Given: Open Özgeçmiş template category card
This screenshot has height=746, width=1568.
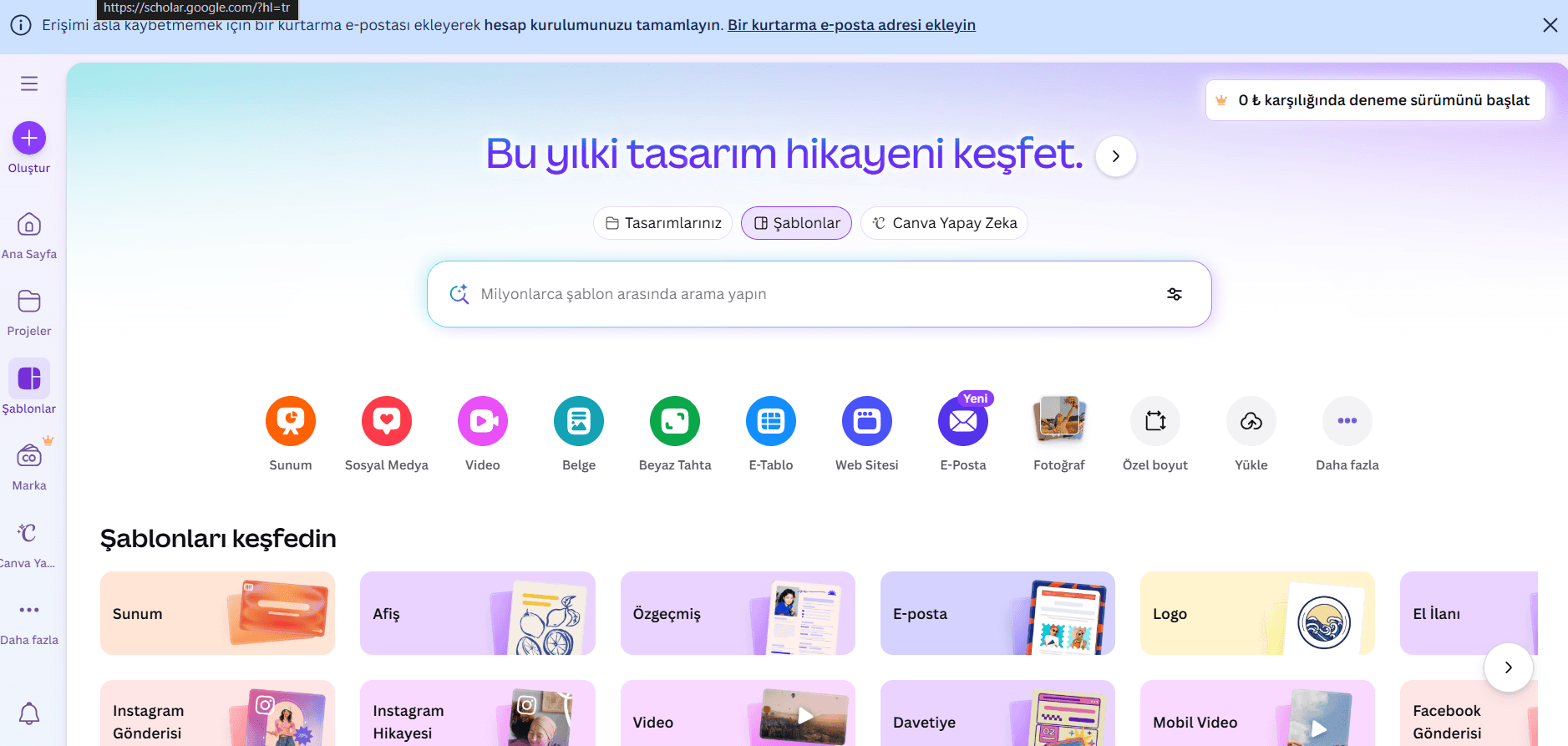Looking at the screenshot, I should 738,613.
